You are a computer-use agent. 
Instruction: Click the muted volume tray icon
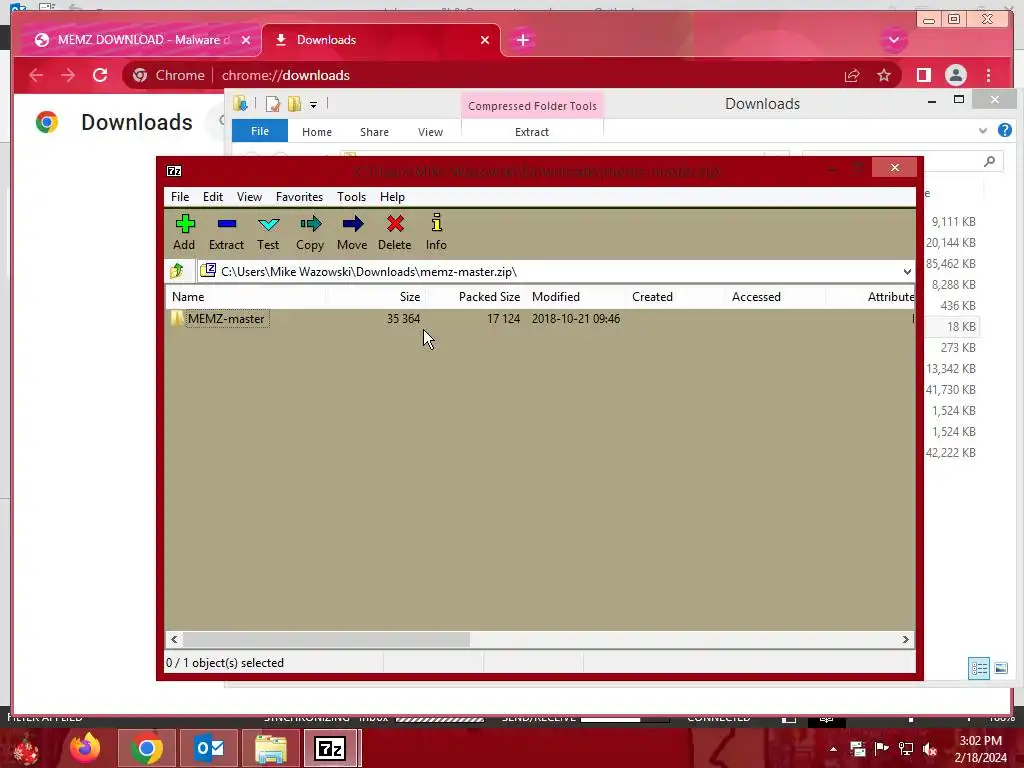pos(930,749)
